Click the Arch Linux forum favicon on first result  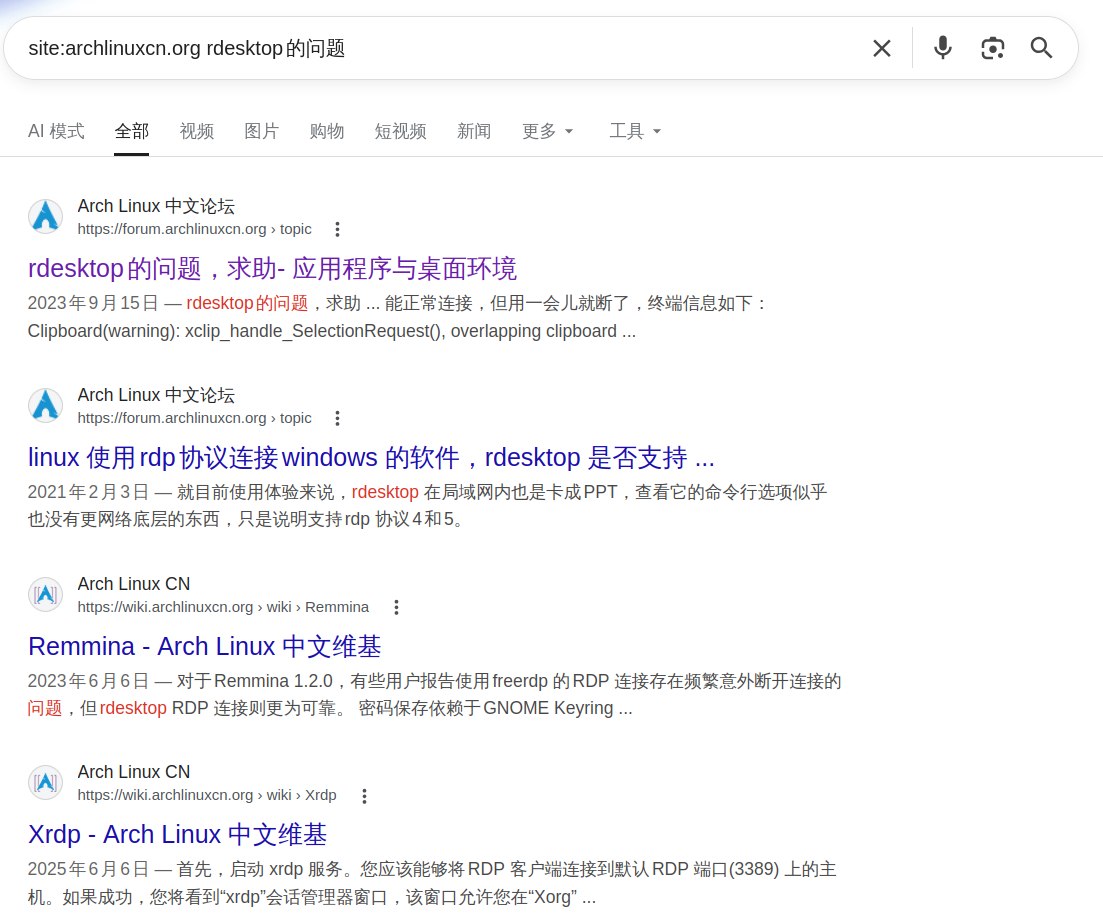(x=45, y=216)
